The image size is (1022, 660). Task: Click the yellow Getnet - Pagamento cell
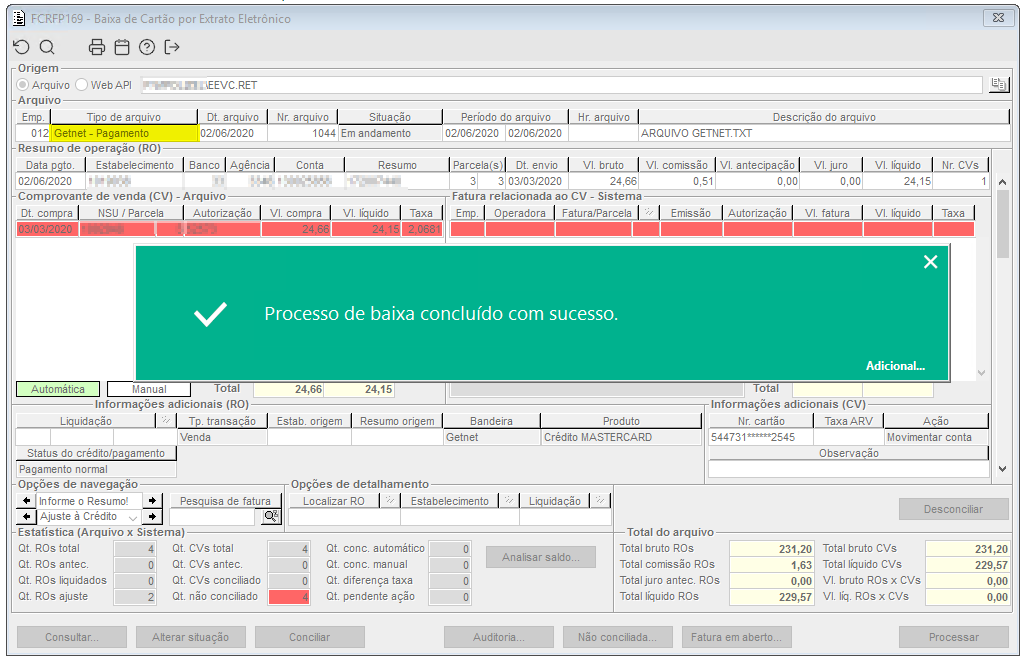click(x=124, y=133)
